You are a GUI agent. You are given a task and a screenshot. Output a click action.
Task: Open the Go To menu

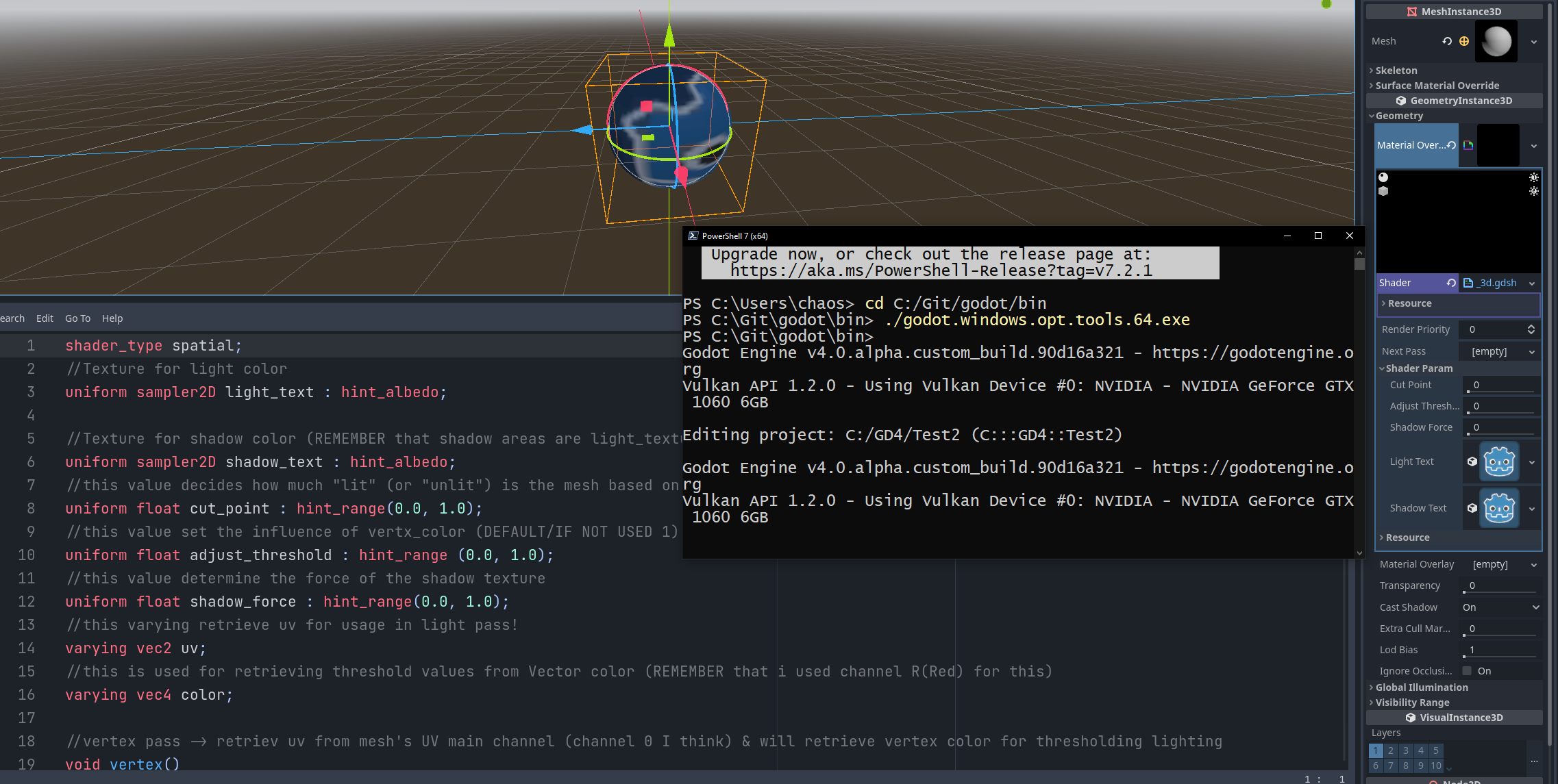[x=77, y=318]
